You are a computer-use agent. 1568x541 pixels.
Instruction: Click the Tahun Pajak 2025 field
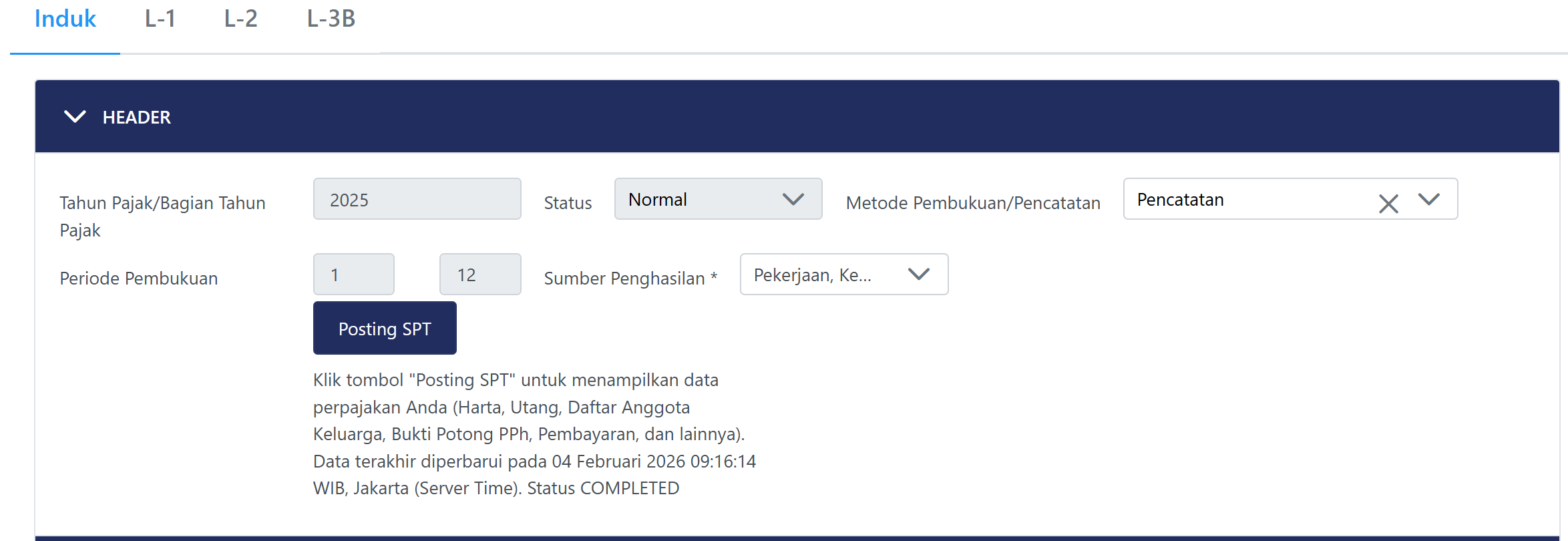[x=417, y=199]
